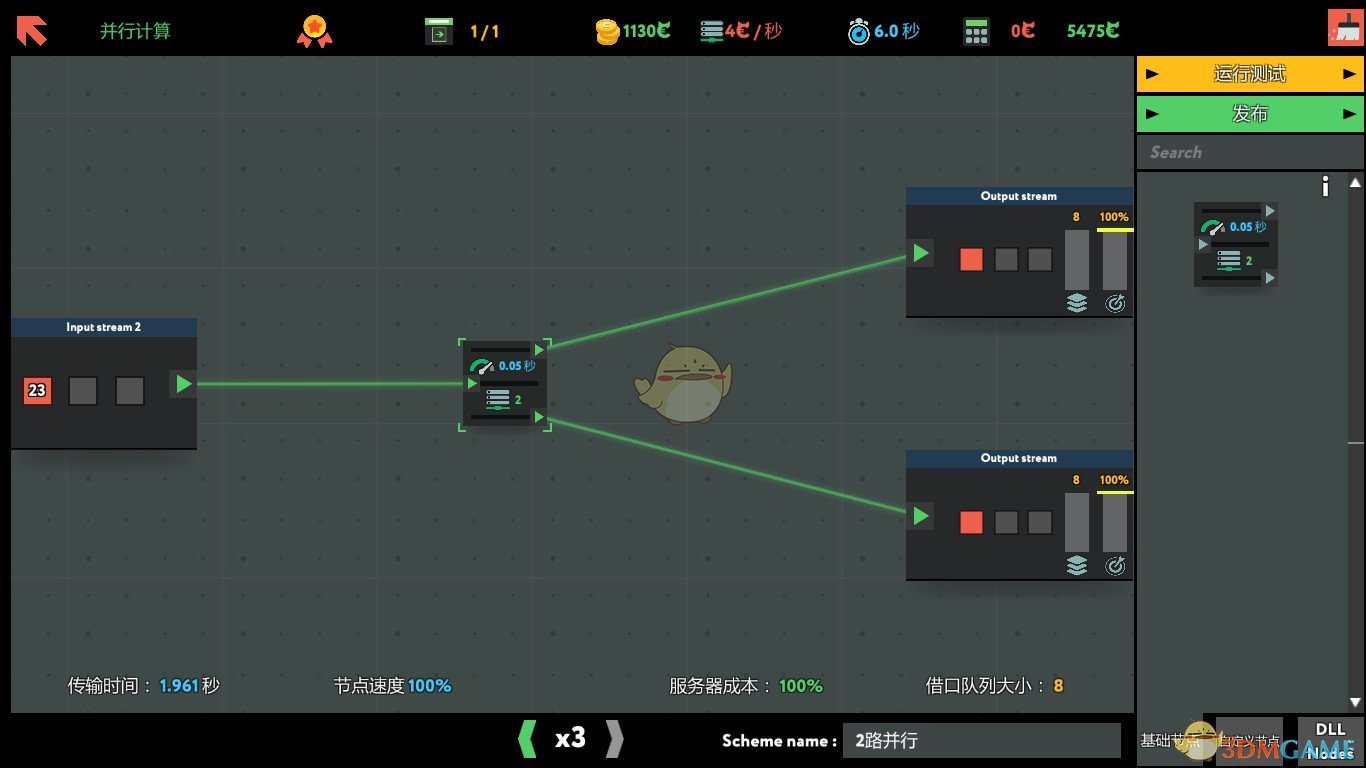1366x768 pixels.
Task: Click the 并行计算 level title
Action: tap(135, 31)
